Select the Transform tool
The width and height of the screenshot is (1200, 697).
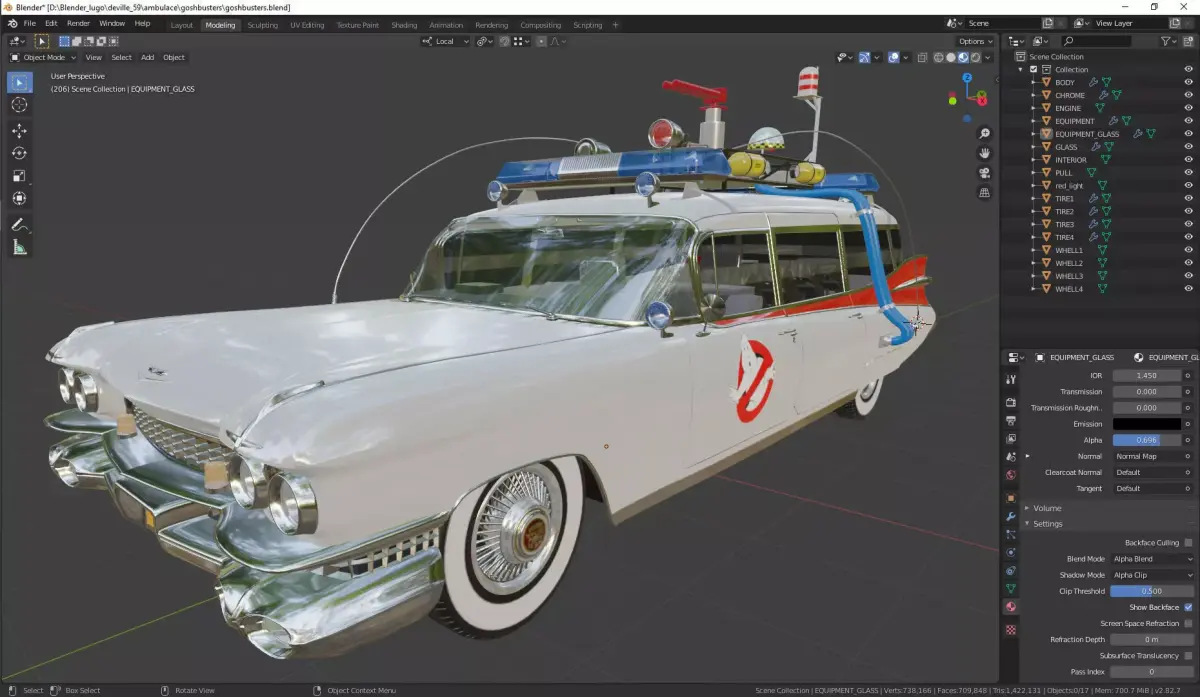(x=20, y=199)
